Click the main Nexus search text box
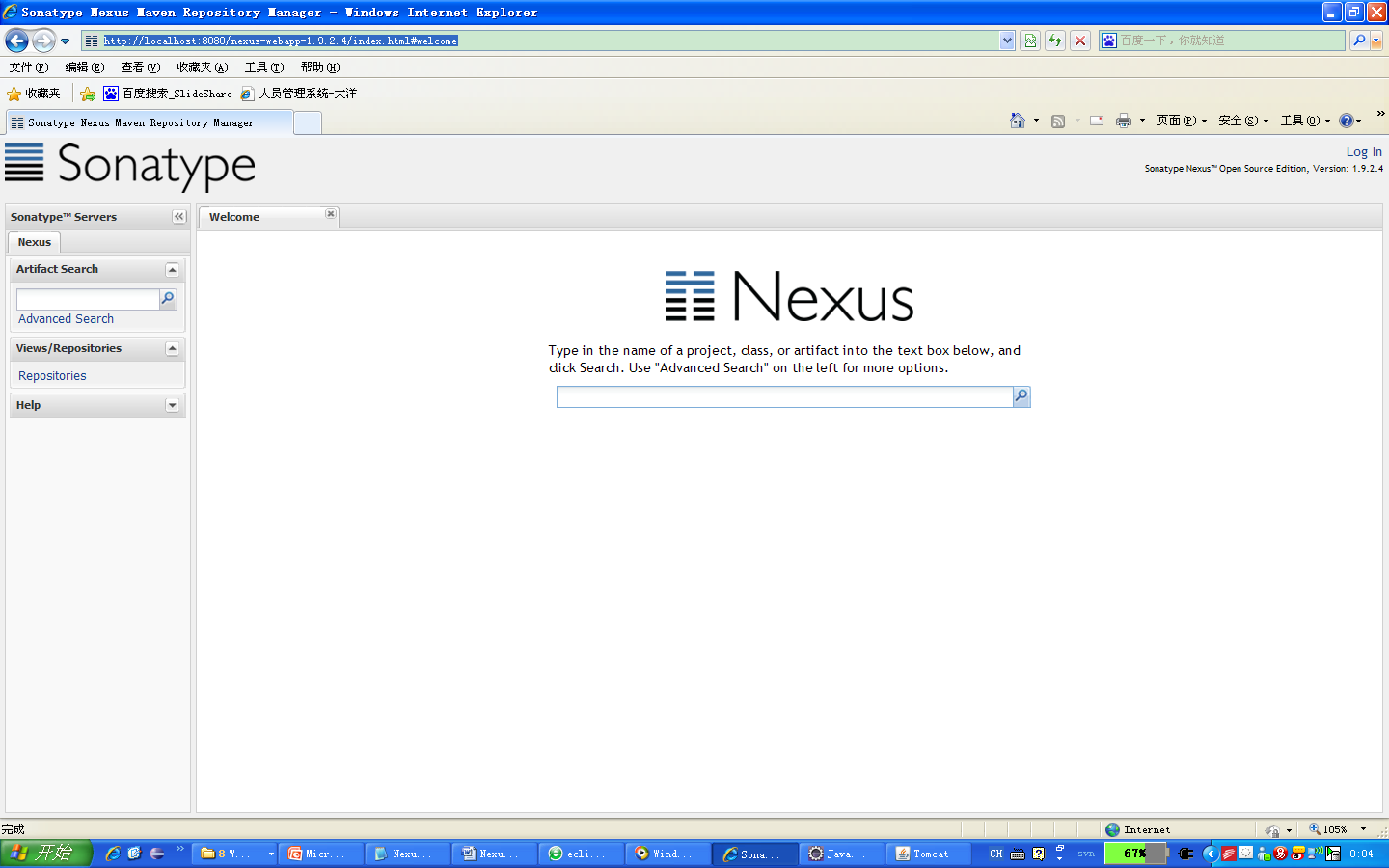Viewport: 1389px width, 868px height. [x=784, y=396]
